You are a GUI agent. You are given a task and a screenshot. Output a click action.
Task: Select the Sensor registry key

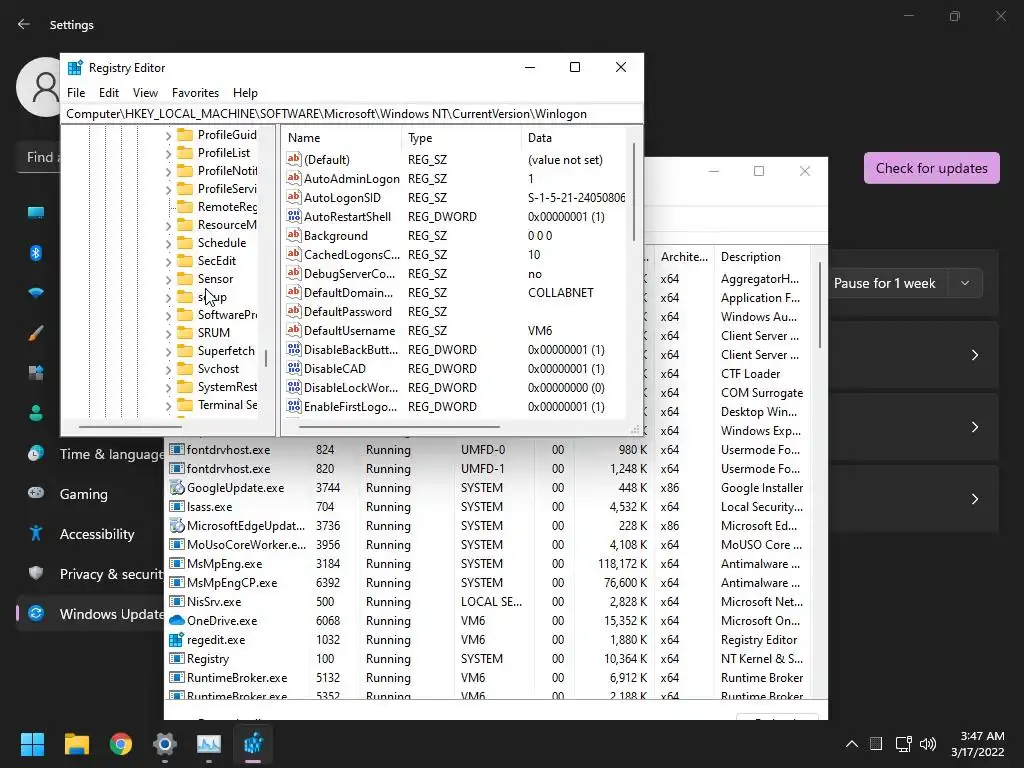215,279
